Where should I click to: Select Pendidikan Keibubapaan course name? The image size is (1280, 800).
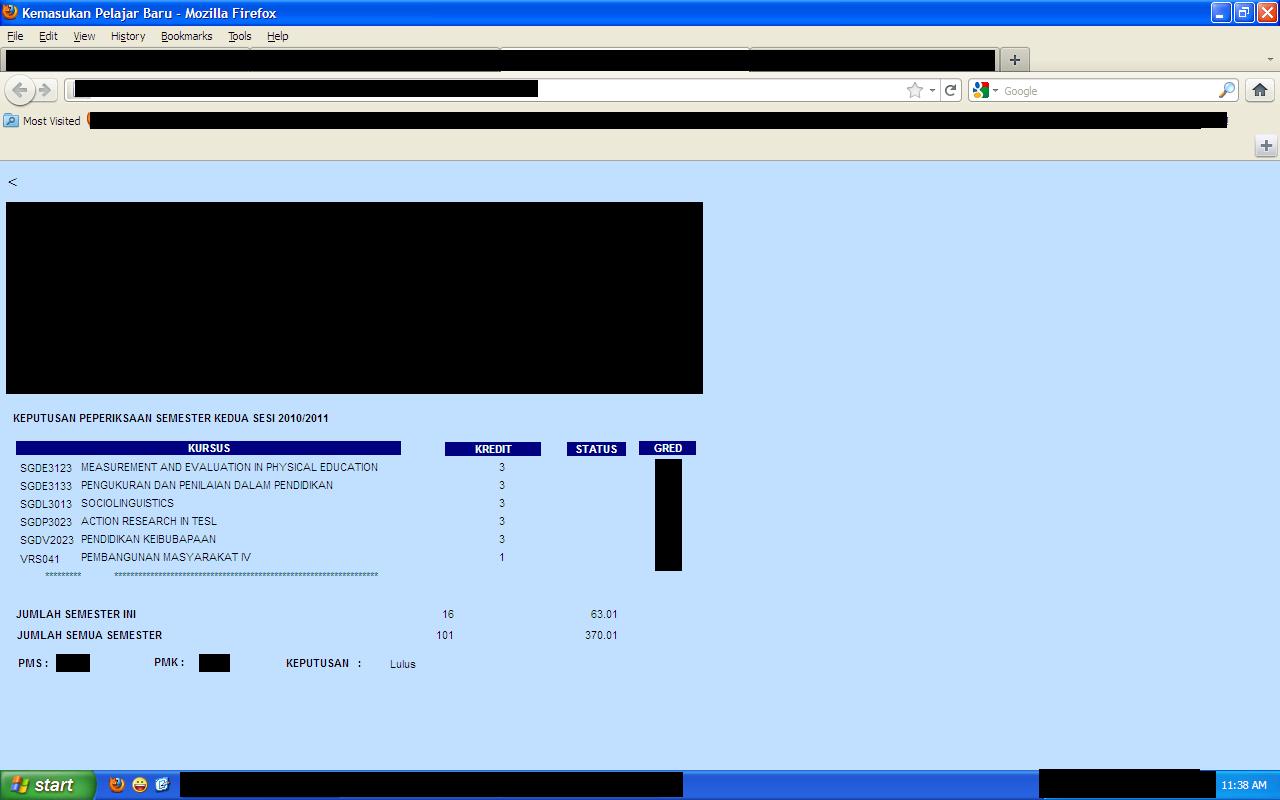148,539
